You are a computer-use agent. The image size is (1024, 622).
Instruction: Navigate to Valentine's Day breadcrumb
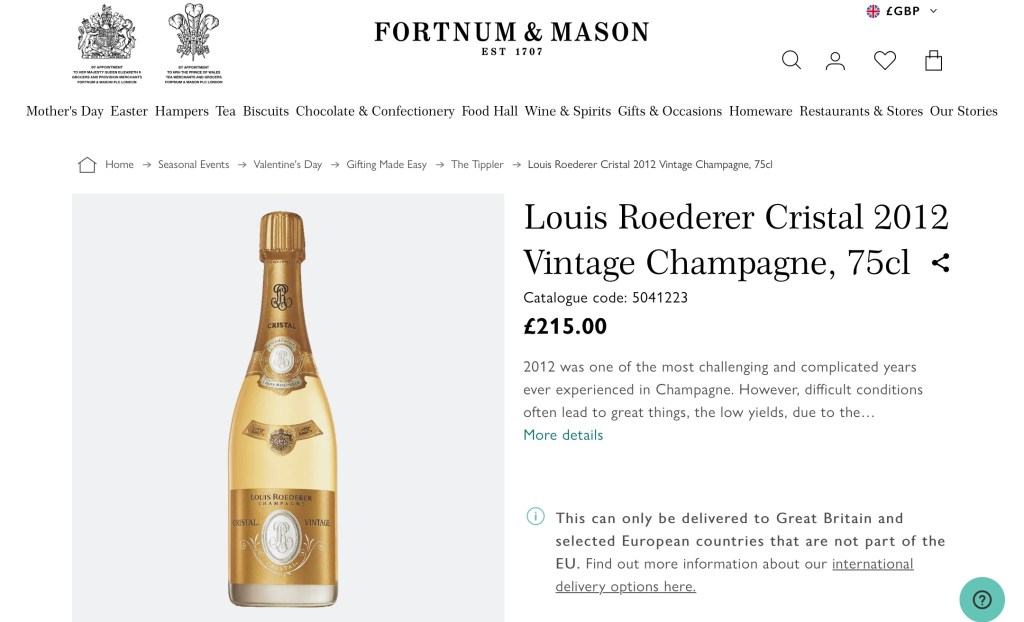tap(287, 164)
